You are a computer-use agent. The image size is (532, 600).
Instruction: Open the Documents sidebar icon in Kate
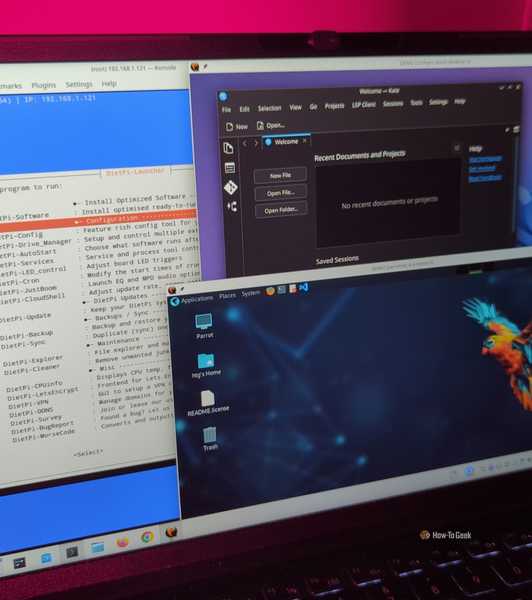228,148
